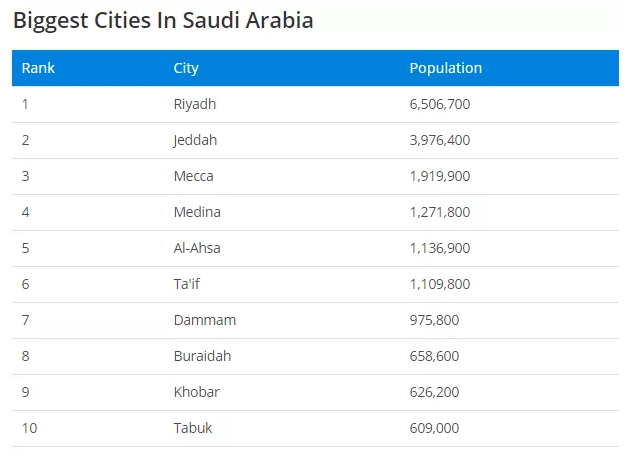
Task: Select the Al-Ahsa cell
Action: [x=197, y=248]
